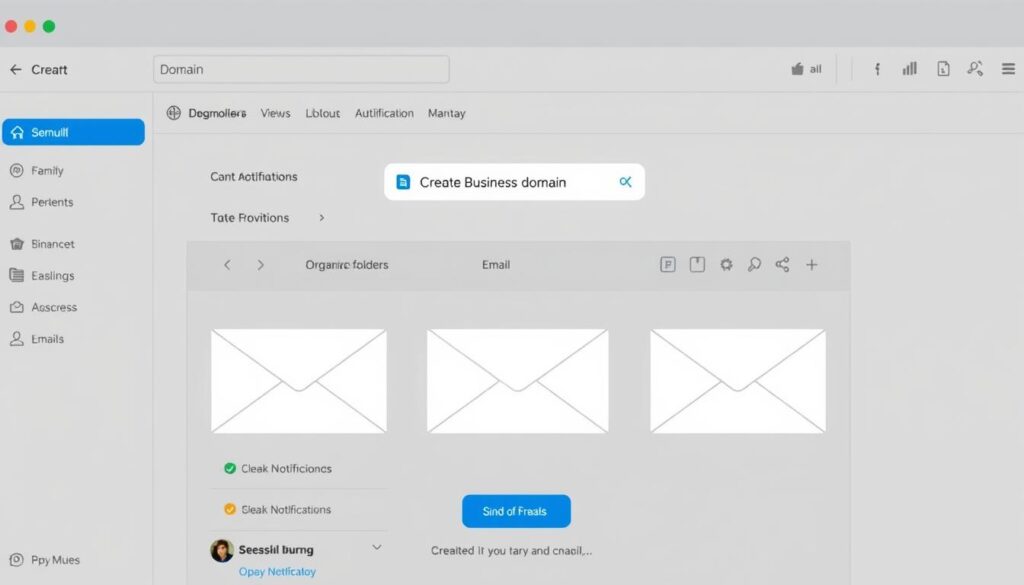The image size is (1024, 585).
Task: Open the hamburger menu at top right
Action: coord(1008,68)
